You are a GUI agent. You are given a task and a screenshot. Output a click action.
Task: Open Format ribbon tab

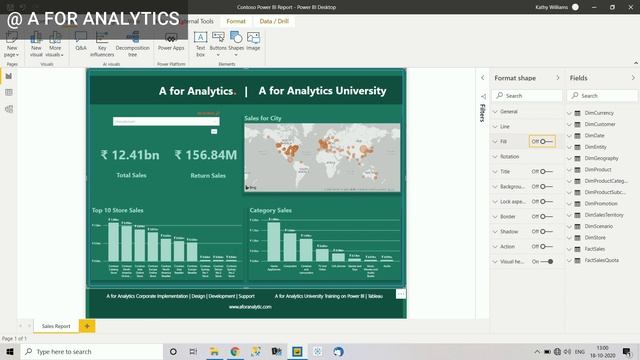click(x=236, y=21)
